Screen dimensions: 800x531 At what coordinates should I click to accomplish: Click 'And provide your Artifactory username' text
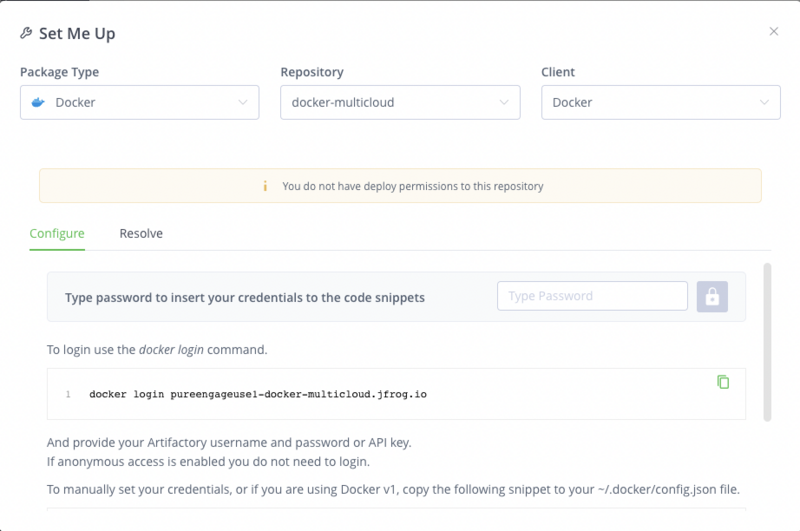tap(229, 442)
